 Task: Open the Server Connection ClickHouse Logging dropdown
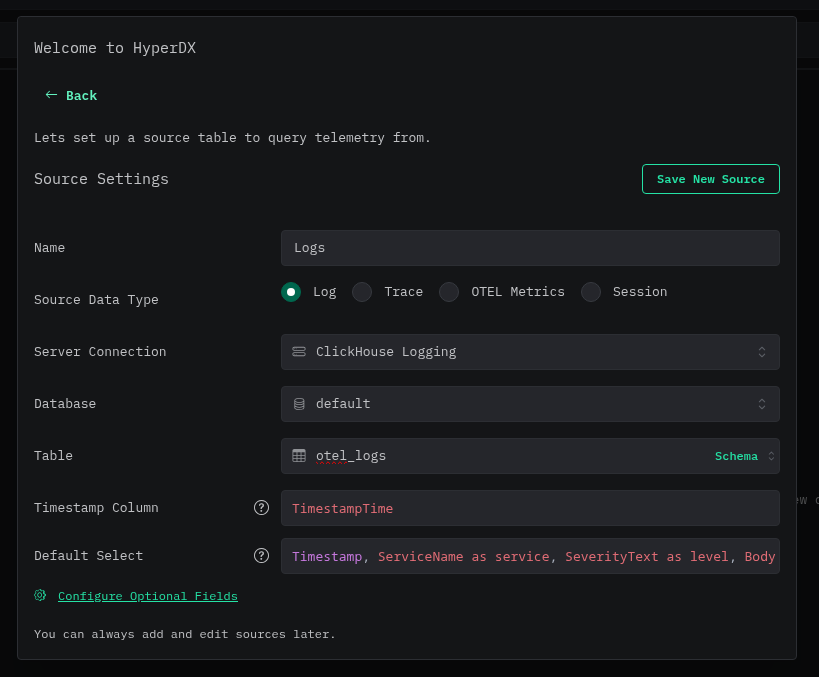530,352
